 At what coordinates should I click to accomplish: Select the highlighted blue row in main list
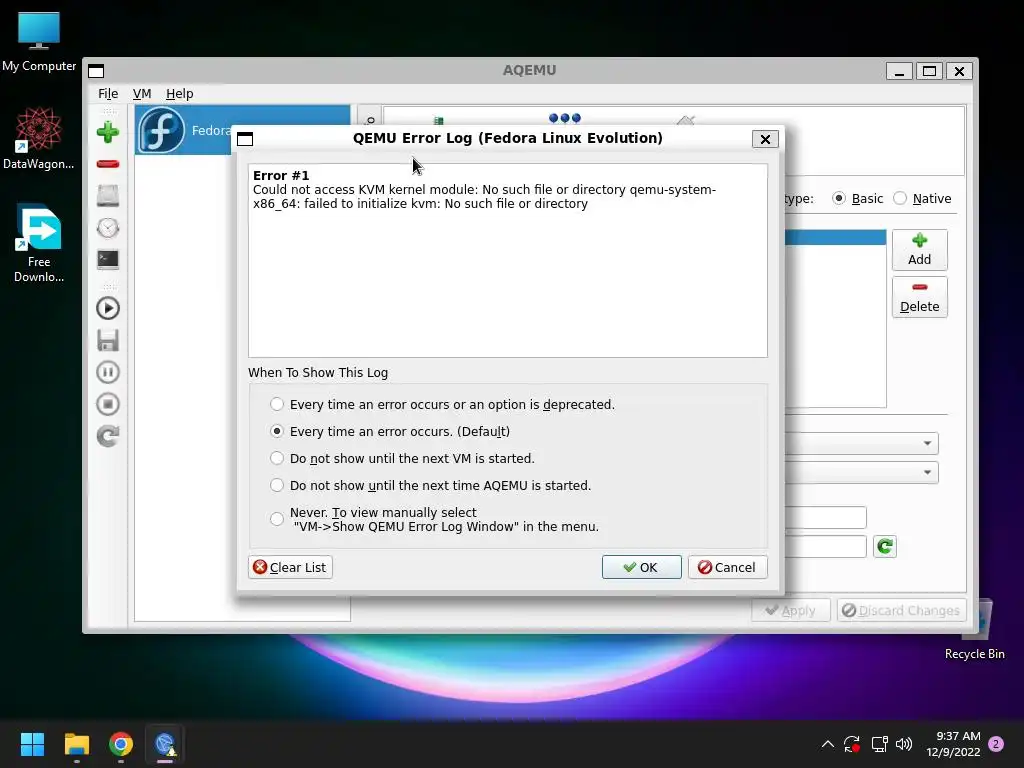point(835,237)
